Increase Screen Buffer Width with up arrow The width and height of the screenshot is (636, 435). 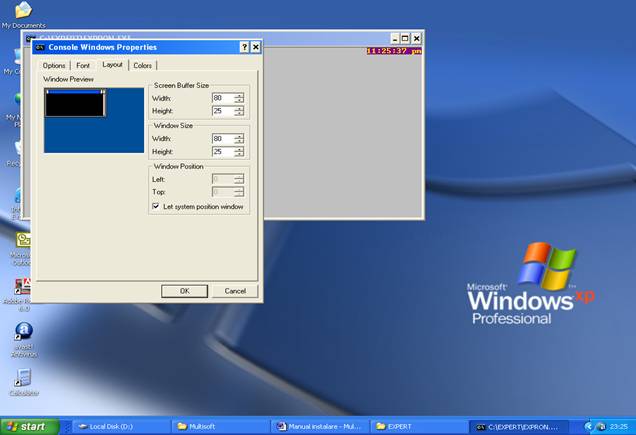tap(239, 96)
